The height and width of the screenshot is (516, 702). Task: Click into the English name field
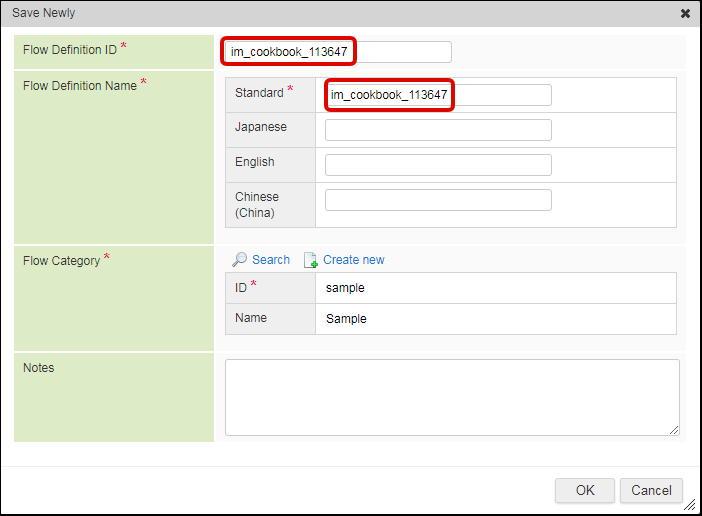click(438, 165)
